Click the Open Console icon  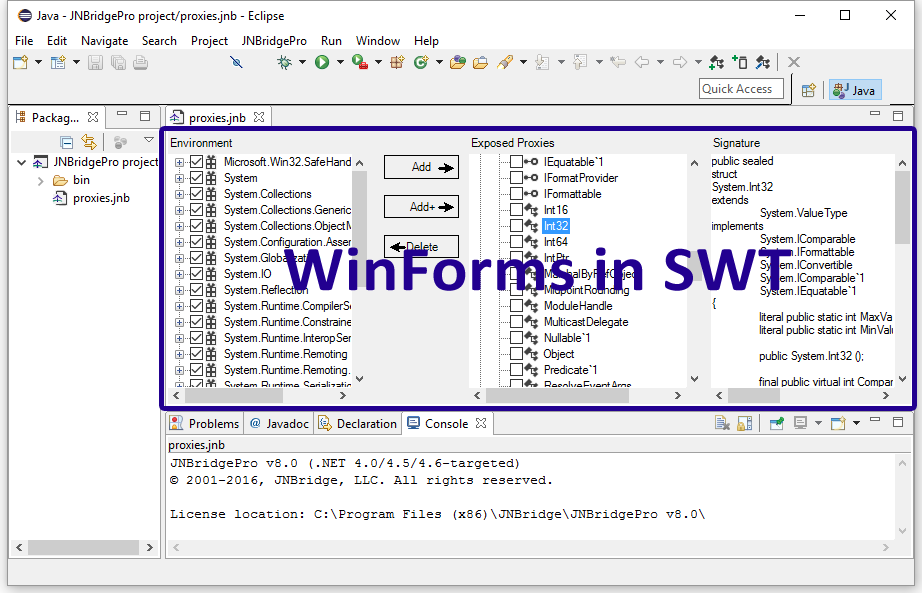click(837, 424)
